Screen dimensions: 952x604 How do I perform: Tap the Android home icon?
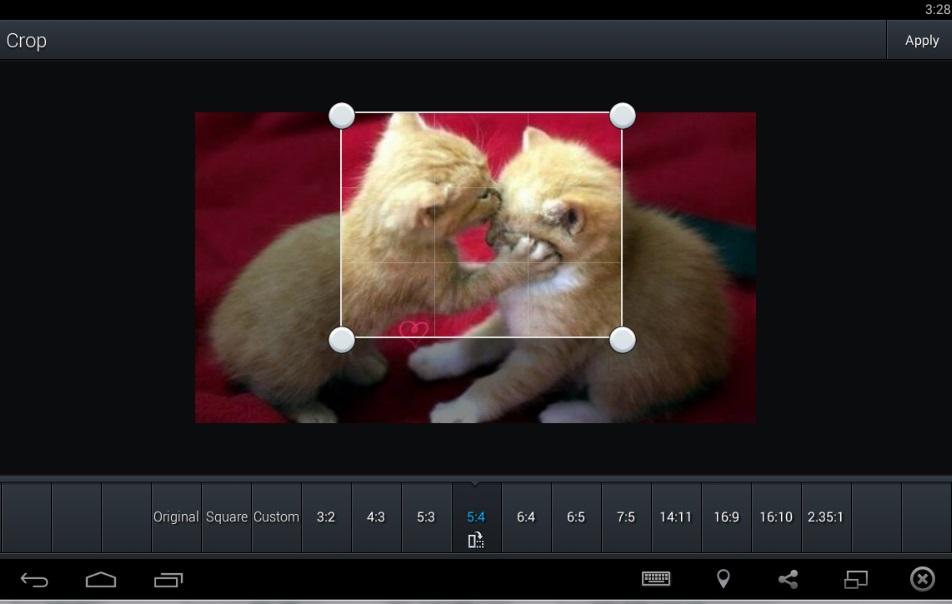101,580
